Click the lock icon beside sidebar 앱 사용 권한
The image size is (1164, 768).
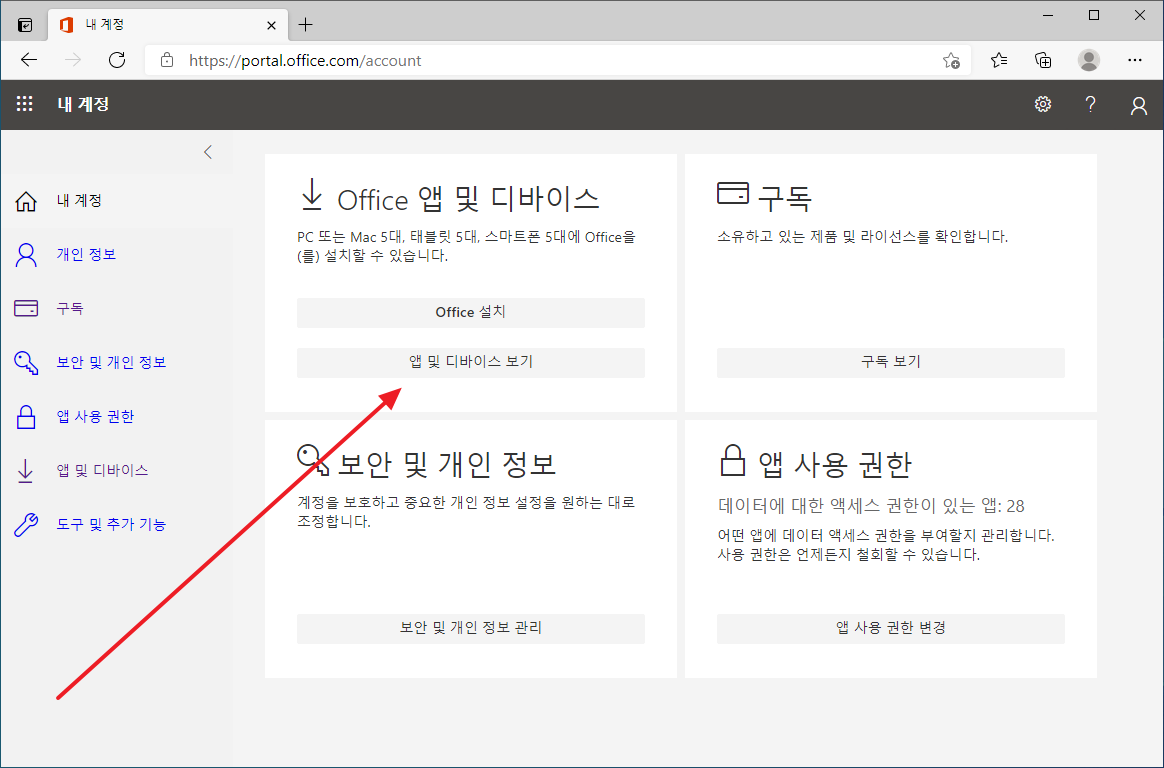click(26, 417)
